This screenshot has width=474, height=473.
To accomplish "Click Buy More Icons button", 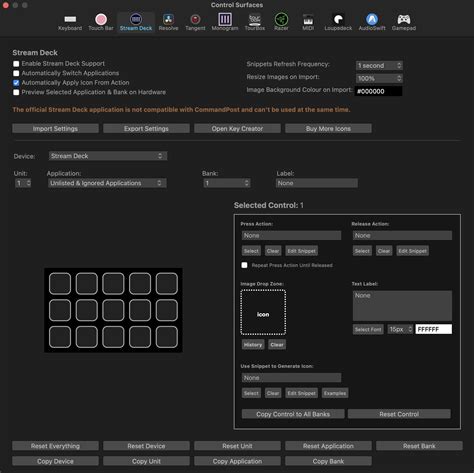I will [328, 129].
